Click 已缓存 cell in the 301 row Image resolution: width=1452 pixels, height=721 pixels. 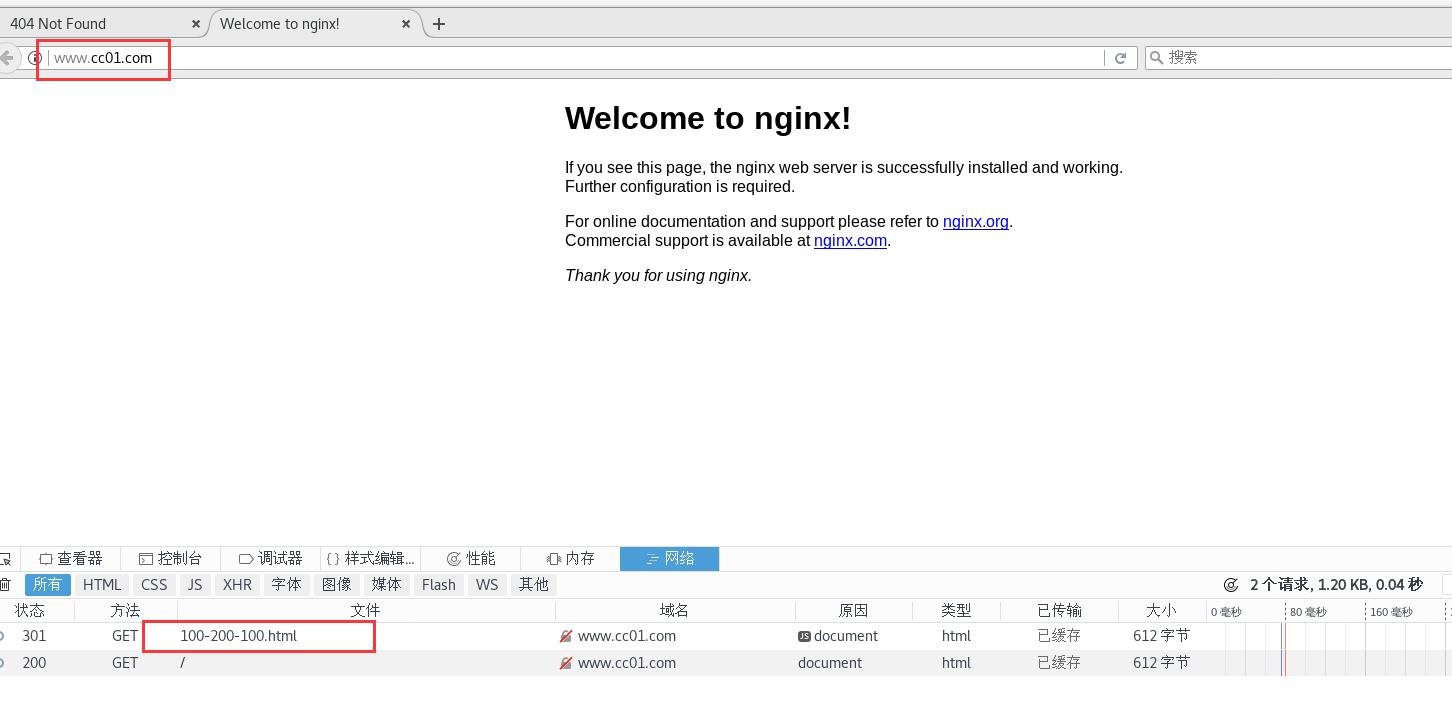click(1059, 636)
